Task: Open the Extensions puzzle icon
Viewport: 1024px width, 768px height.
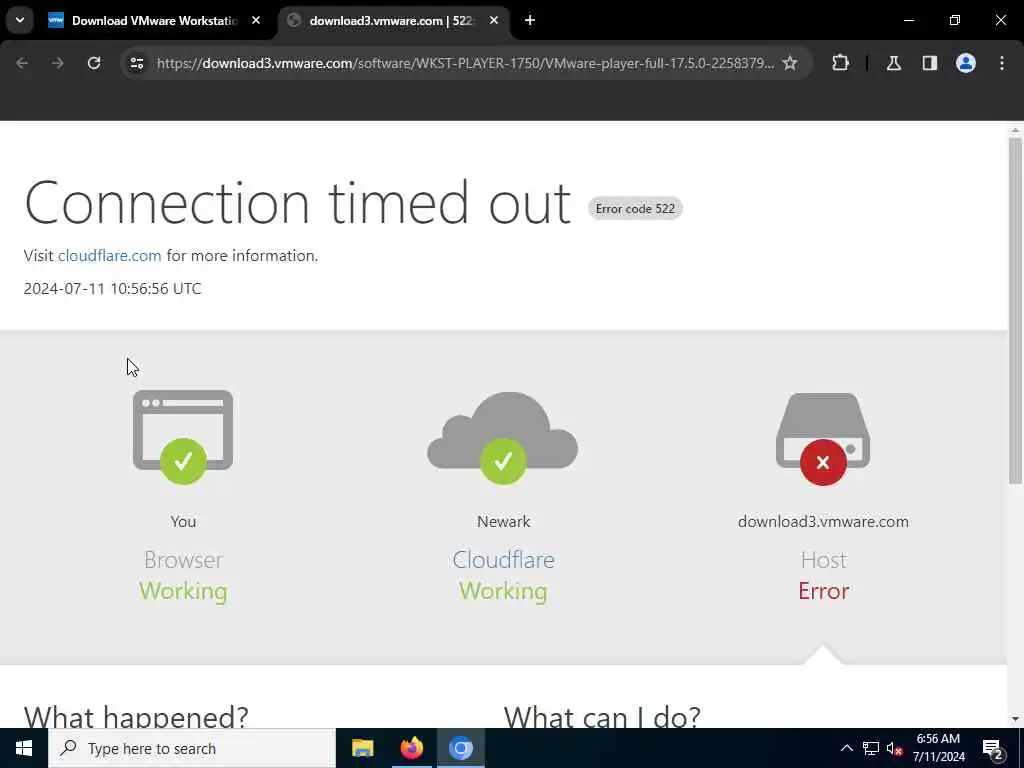Action: click(x=840, y=63)
